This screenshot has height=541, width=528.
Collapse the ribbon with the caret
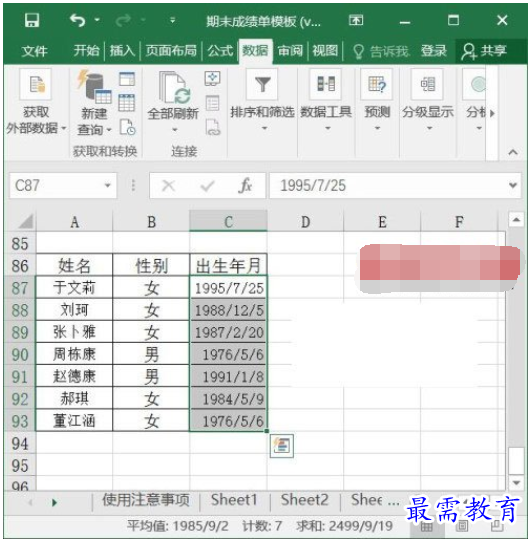point(513,152)
